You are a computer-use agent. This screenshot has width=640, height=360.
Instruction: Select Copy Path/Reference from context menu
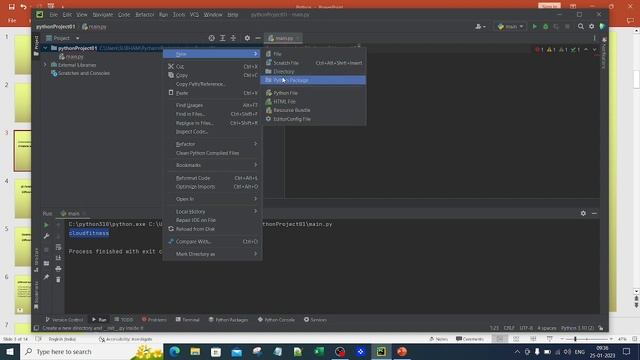[x=212, y=84]
